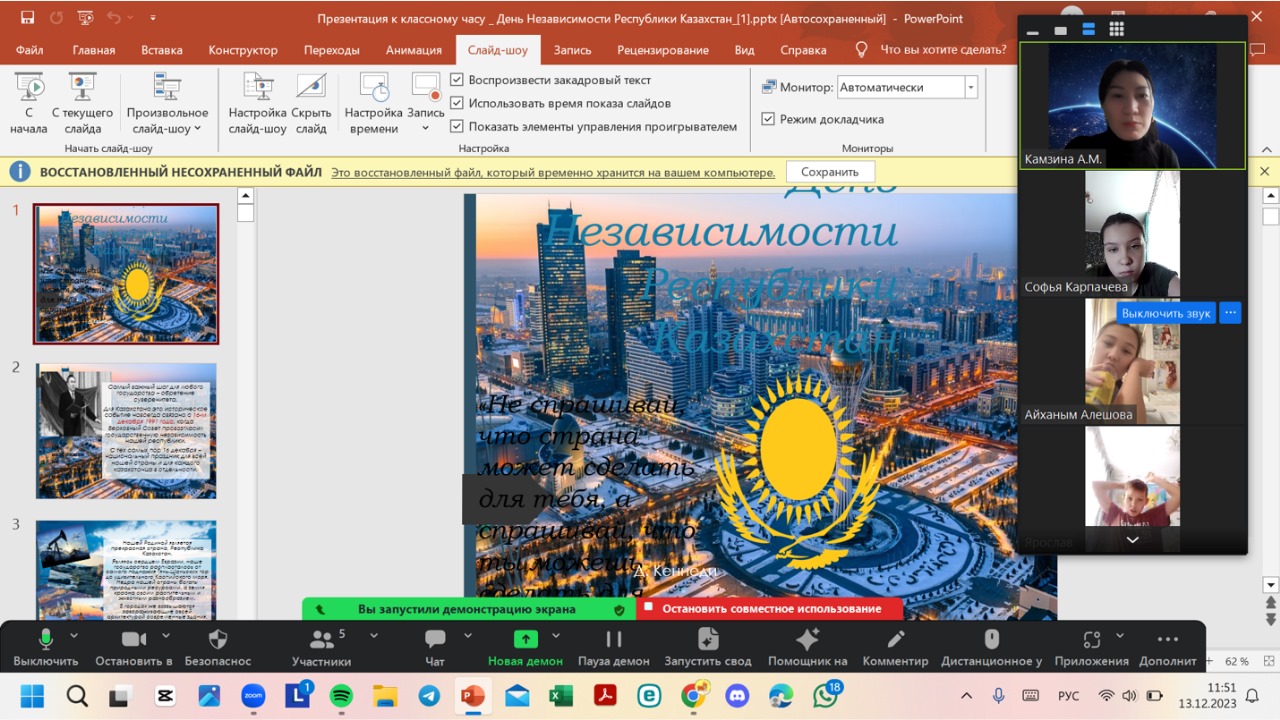Image resolution: width=1280 pixels, height=720 pixels.
Task: Stop video using Zoom camera icon
Action: click(133, 639)
